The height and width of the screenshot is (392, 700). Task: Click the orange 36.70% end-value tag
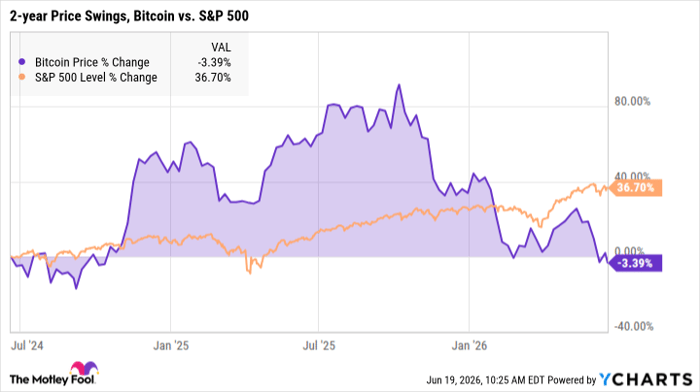635,188
